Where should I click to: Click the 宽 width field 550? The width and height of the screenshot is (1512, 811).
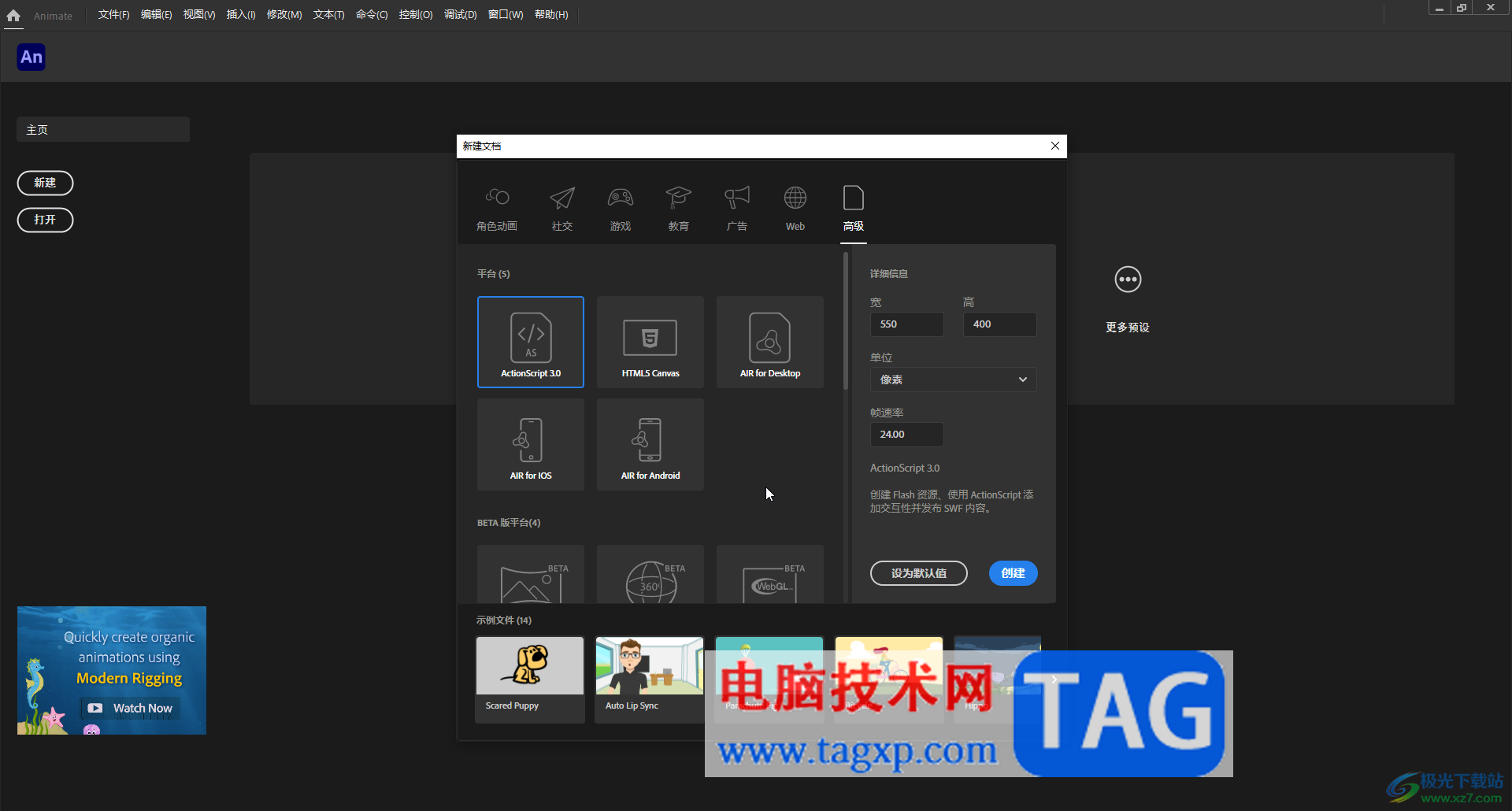pyautogui.click(x=906, y=324)
